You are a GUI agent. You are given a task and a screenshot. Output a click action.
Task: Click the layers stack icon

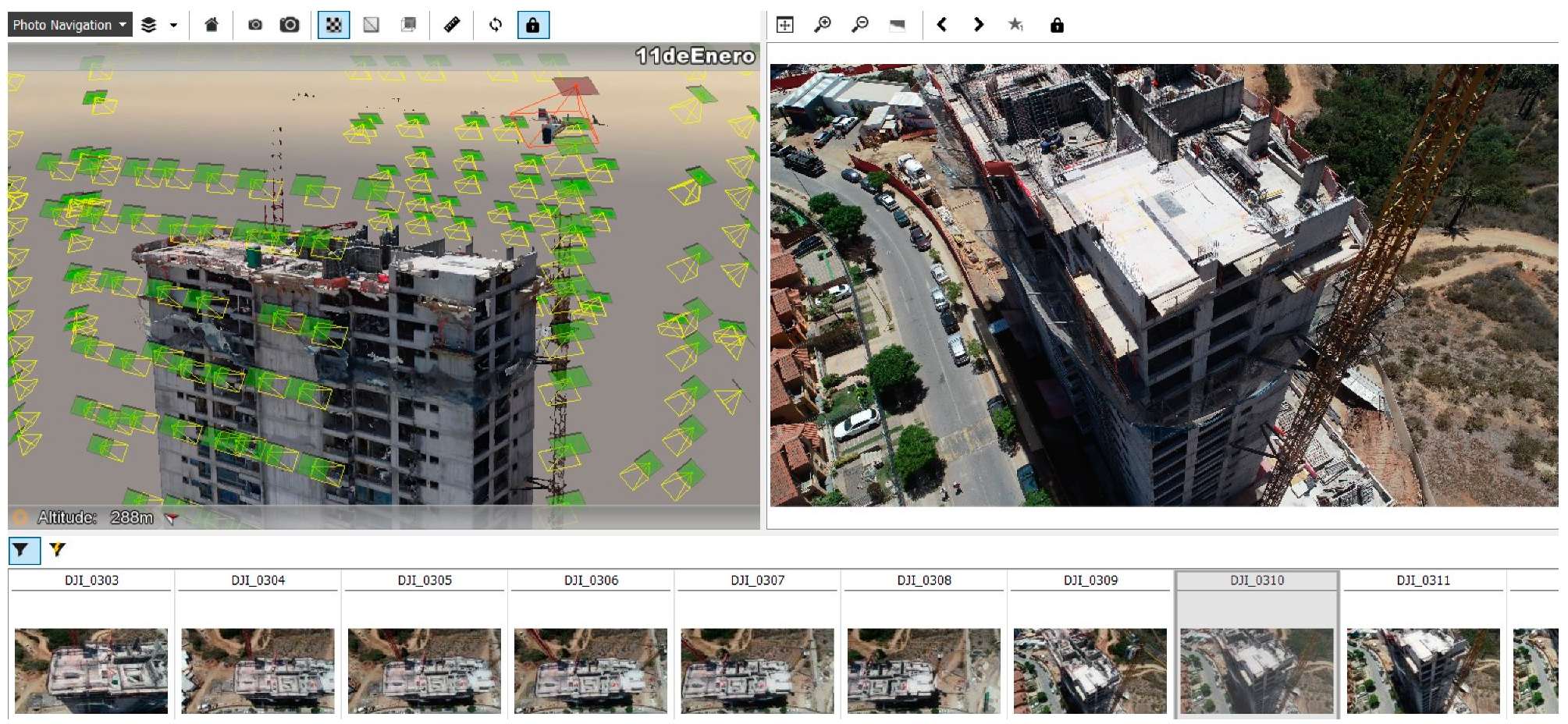[149, 25]
